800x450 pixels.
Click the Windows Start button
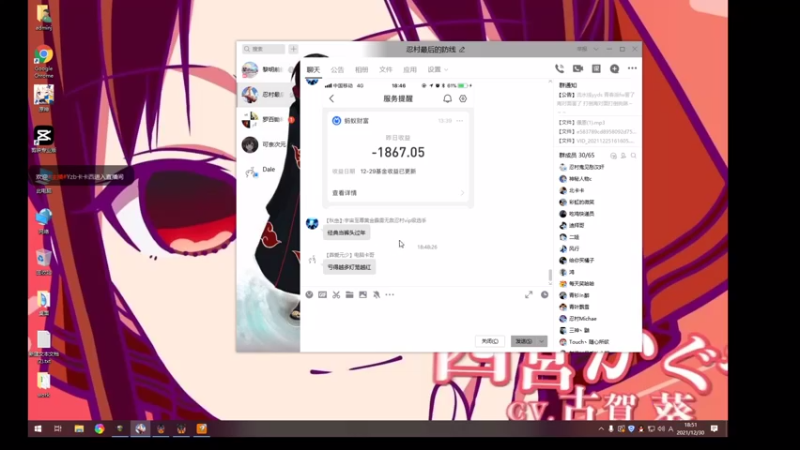38,429
